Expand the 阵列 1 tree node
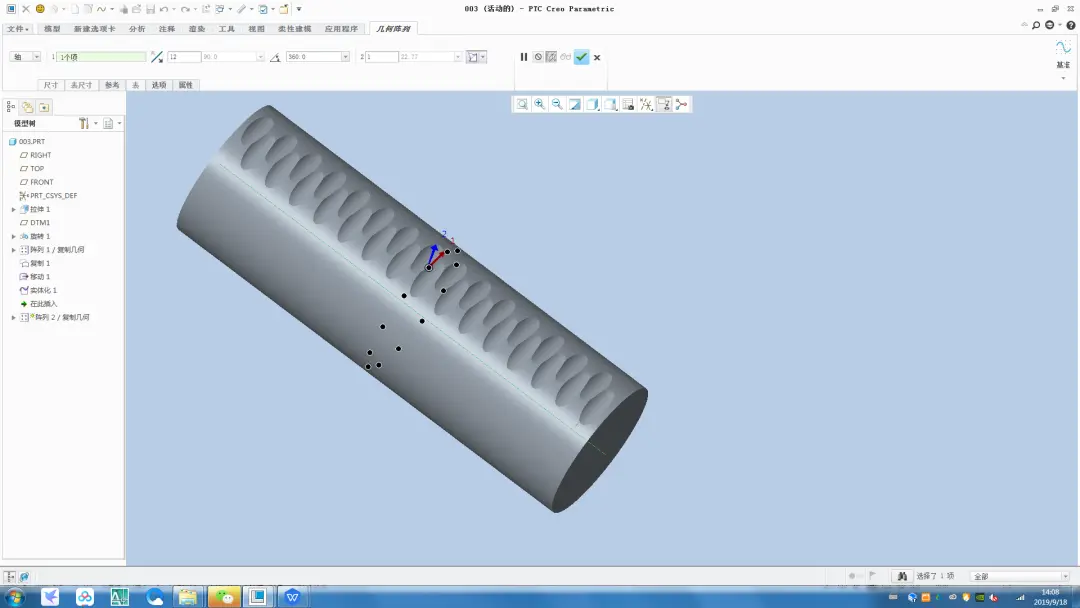 click(x=13, y=250)
